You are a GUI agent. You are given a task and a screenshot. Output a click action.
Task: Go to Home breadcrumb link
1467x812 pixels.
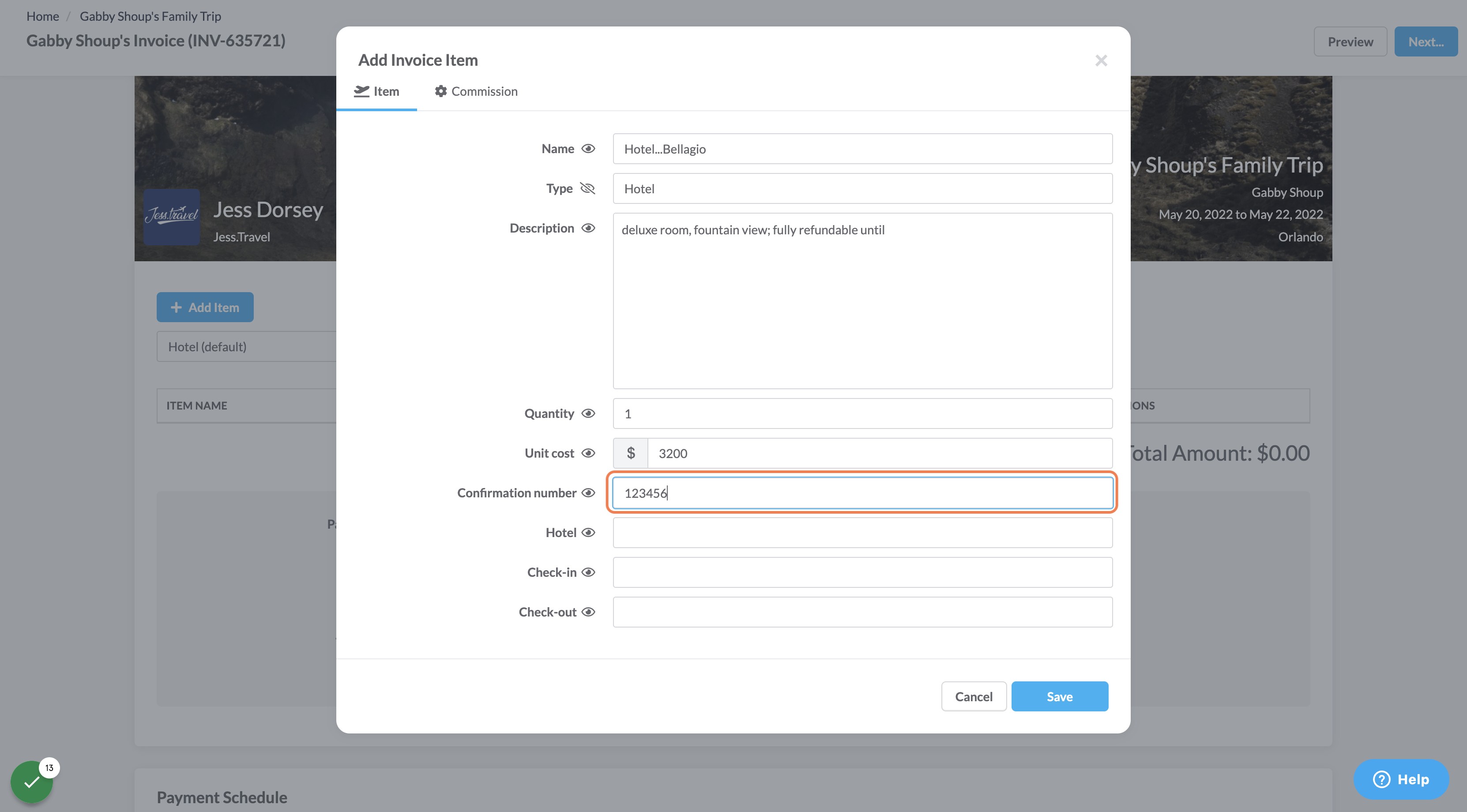[x=43, y=16]
